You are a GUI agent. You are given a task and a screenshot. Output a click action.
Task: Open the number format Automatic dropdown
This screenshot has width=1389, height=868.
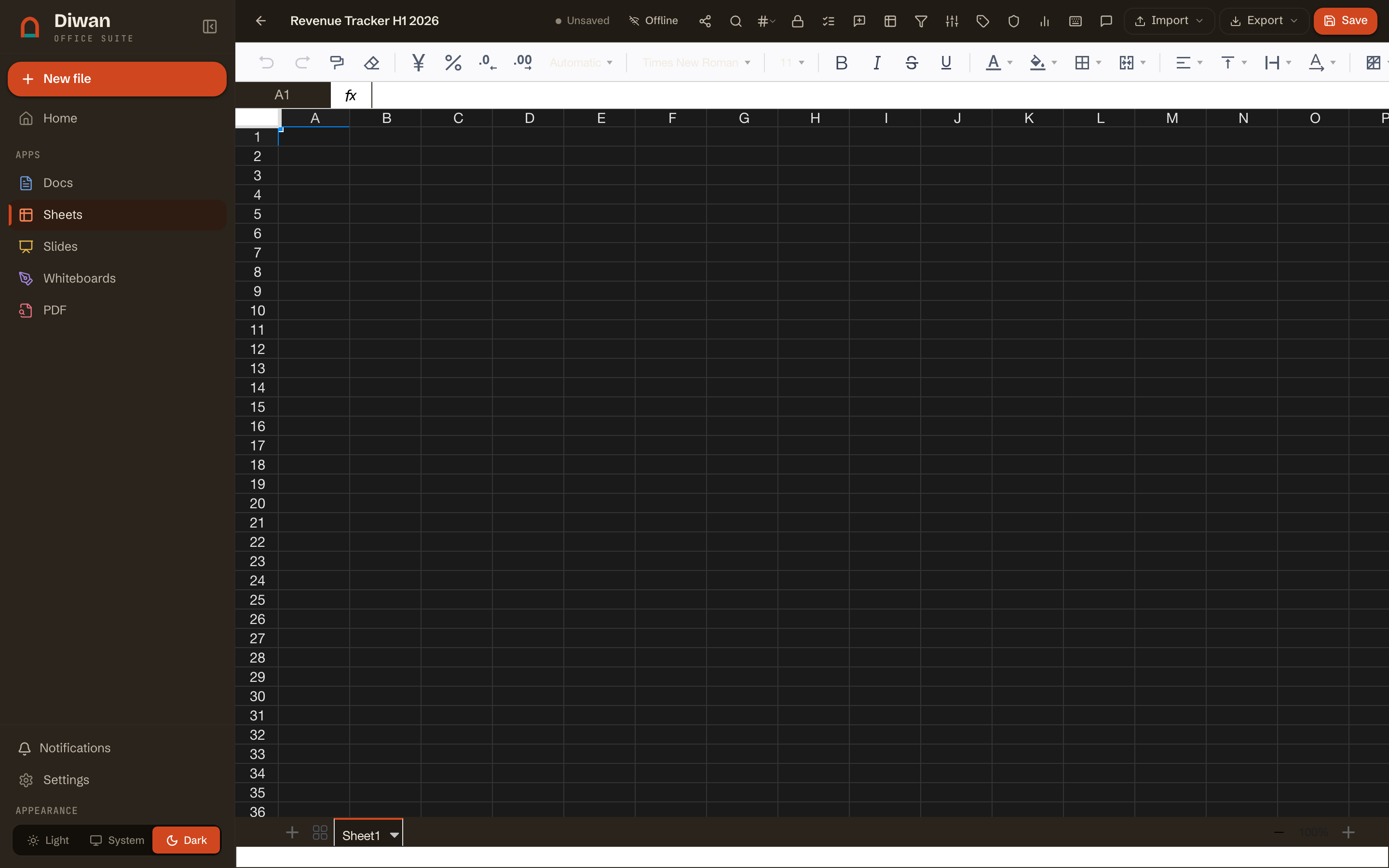tap(581, 63)
